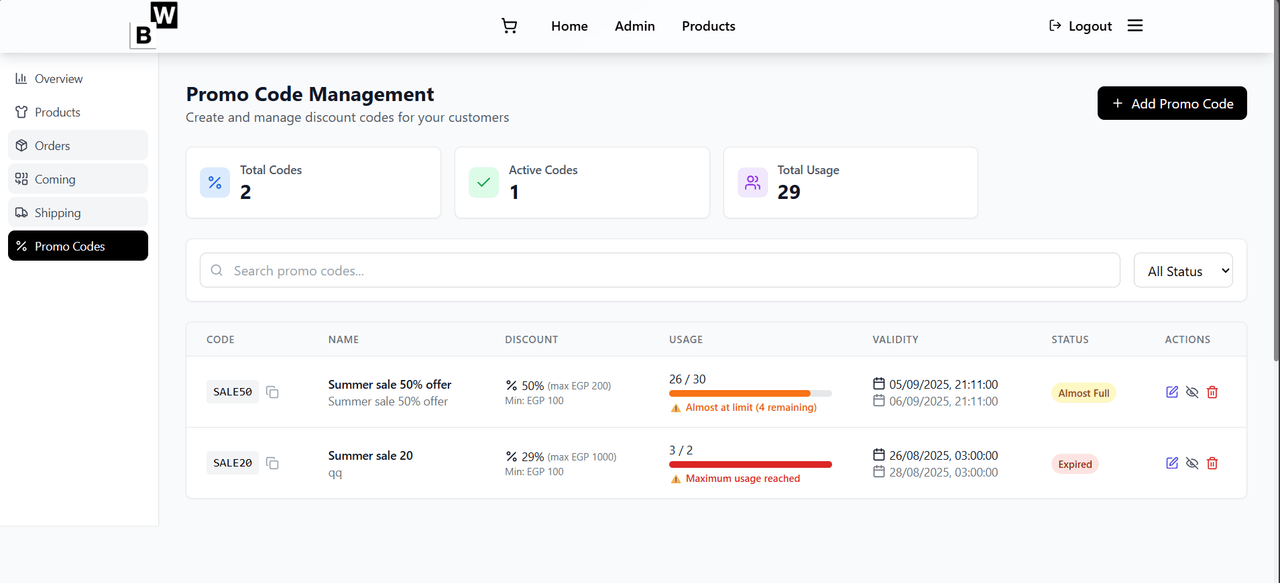Open the All Status filter dropdown
Screen dimensions: 1280x583
pos(1183,271)
